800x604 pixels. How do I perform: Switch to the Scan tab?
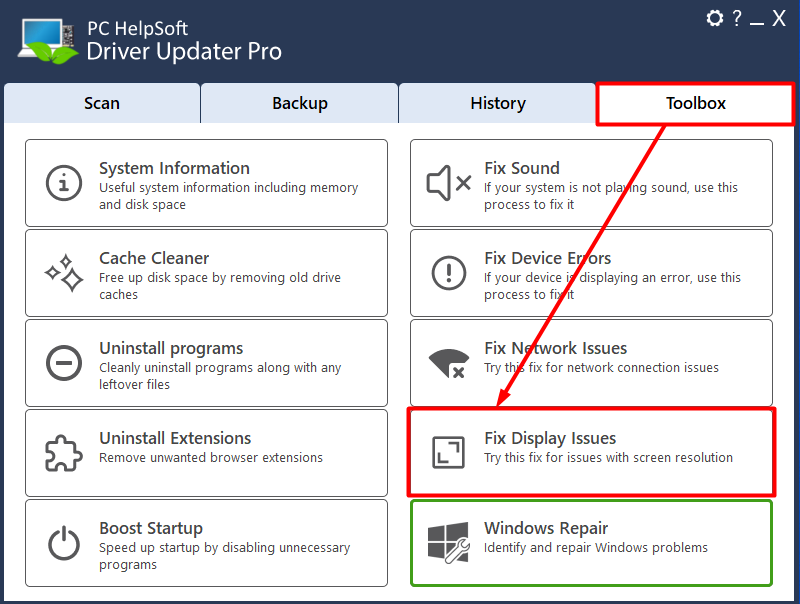[x=102, y=104]
